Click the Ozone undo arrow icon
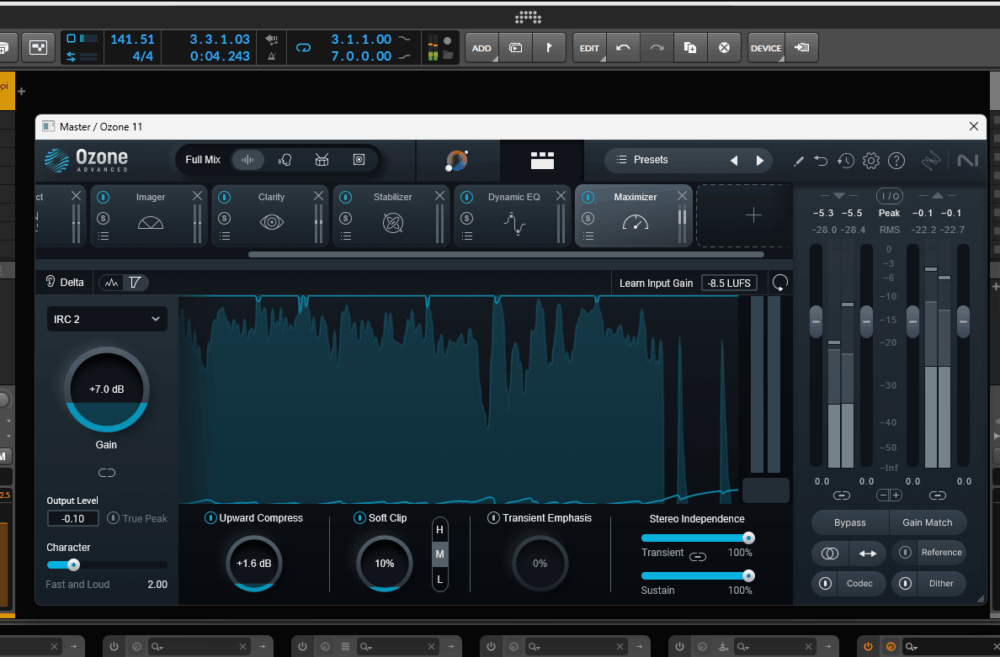The height and width of the screenshot is (657, 1000). point(821,161)
